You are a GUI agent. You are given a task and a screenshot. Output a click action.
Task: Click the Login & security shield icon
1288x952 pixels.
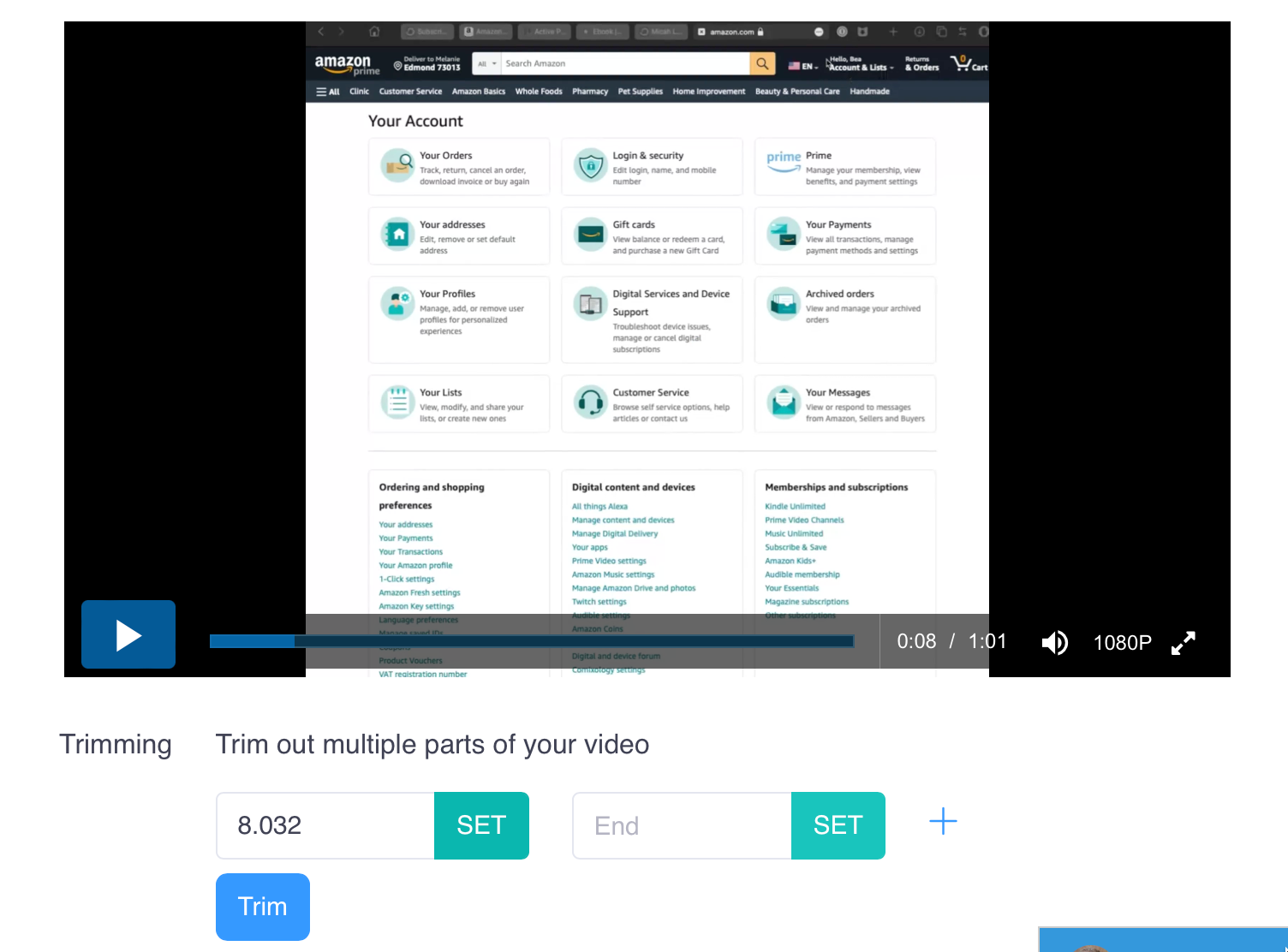point(590,165)
